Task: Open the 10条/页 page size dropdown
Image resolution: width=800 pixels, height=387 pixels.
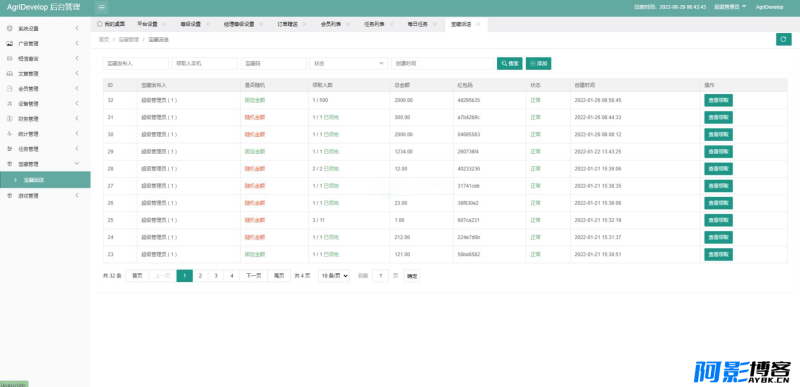Action: click(334, 276)
